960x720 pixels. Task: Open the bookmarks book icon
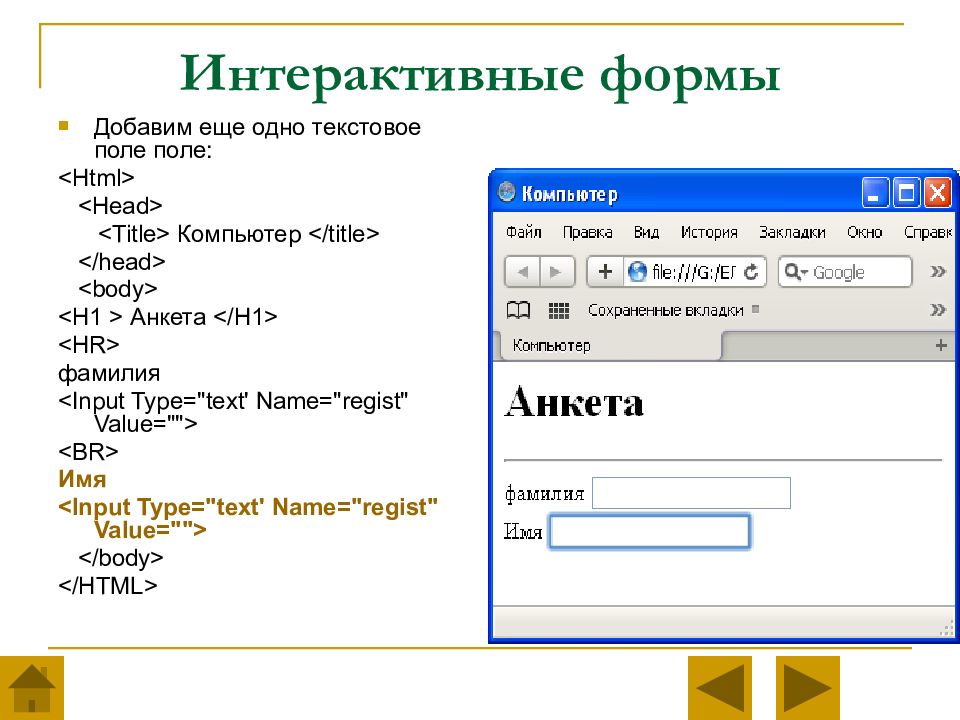518,310
